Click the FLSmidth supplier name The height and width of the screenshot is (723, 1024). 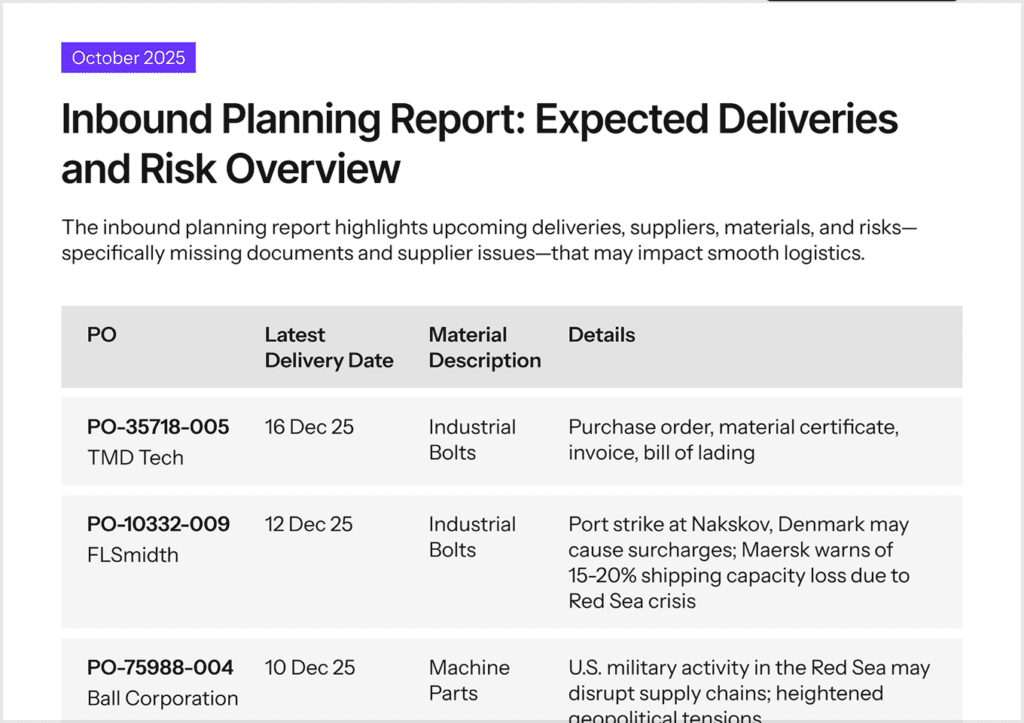point(133,555)
